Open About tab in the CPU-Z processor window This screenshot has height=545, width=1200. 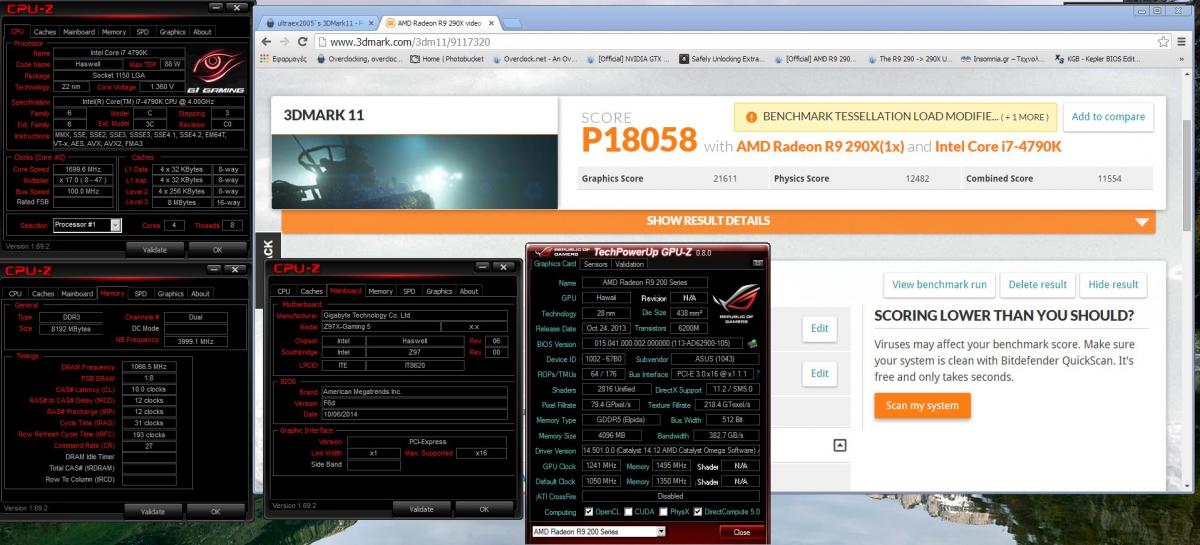coord(203,32)
